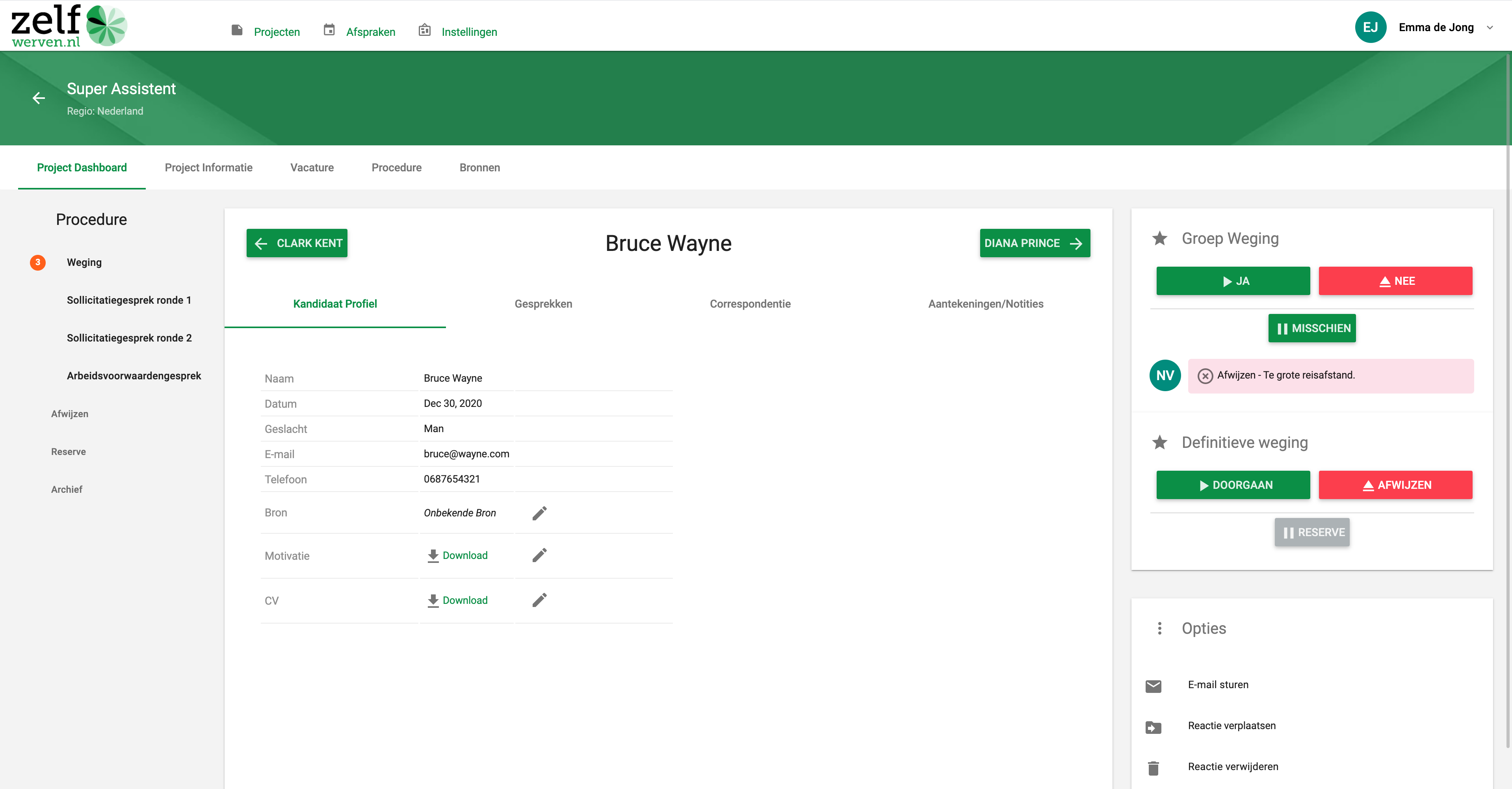1512x789 pixels.
Task: Click the MISSCHIEN pause button
Action: pos(1312,328)
